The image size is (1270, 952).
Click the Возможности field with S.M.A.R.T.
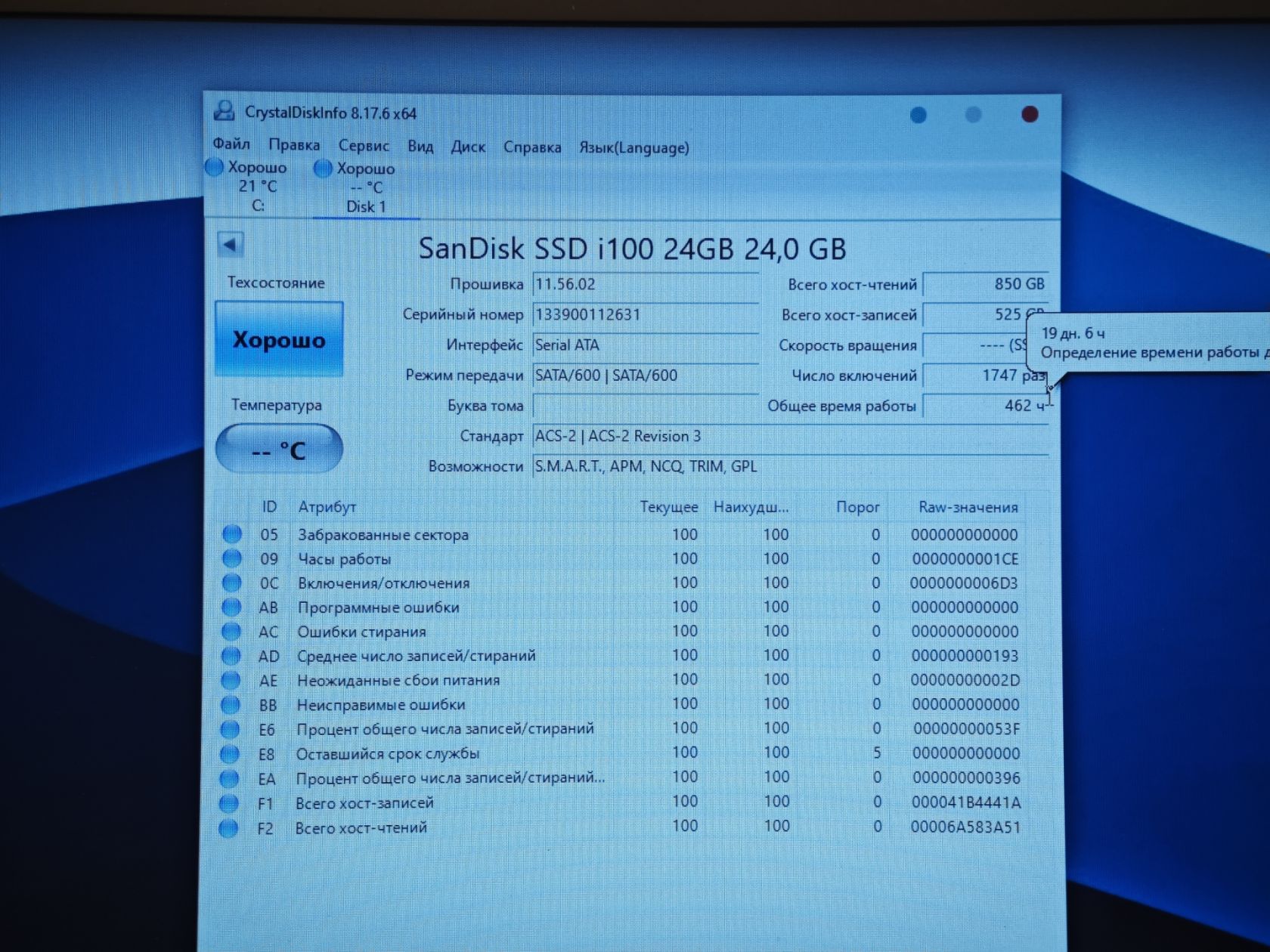[x=790, y=466]
